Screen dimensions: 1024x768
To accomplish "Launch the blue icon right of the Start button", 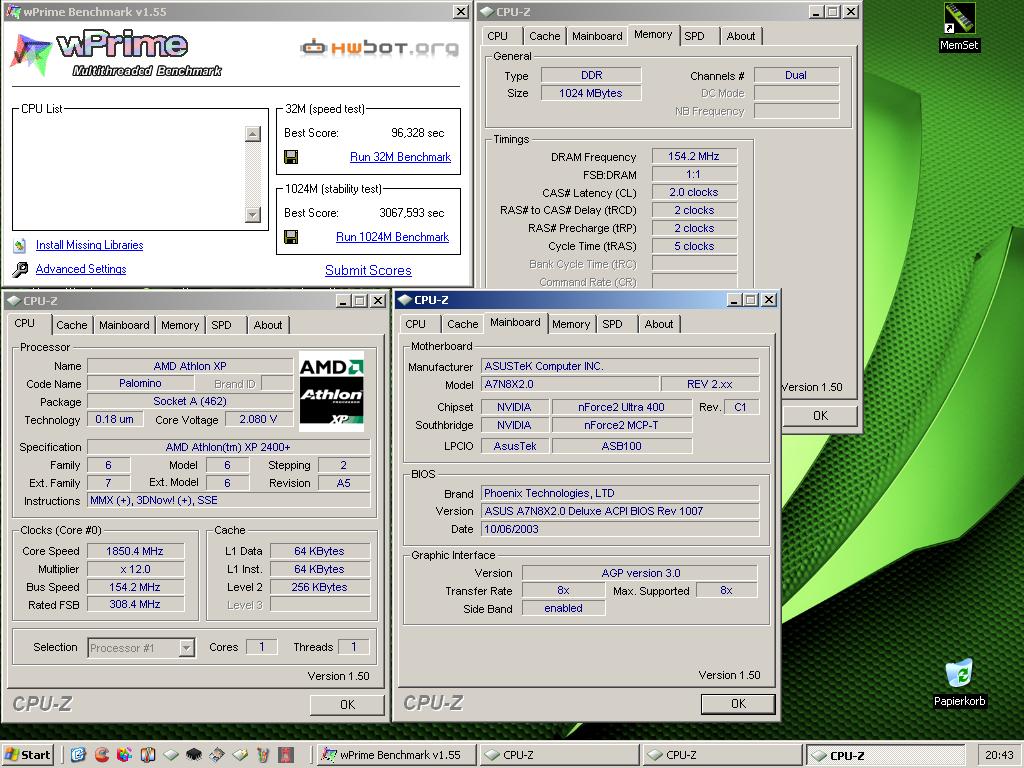I will pyautogui.click(x=78, y=755).
